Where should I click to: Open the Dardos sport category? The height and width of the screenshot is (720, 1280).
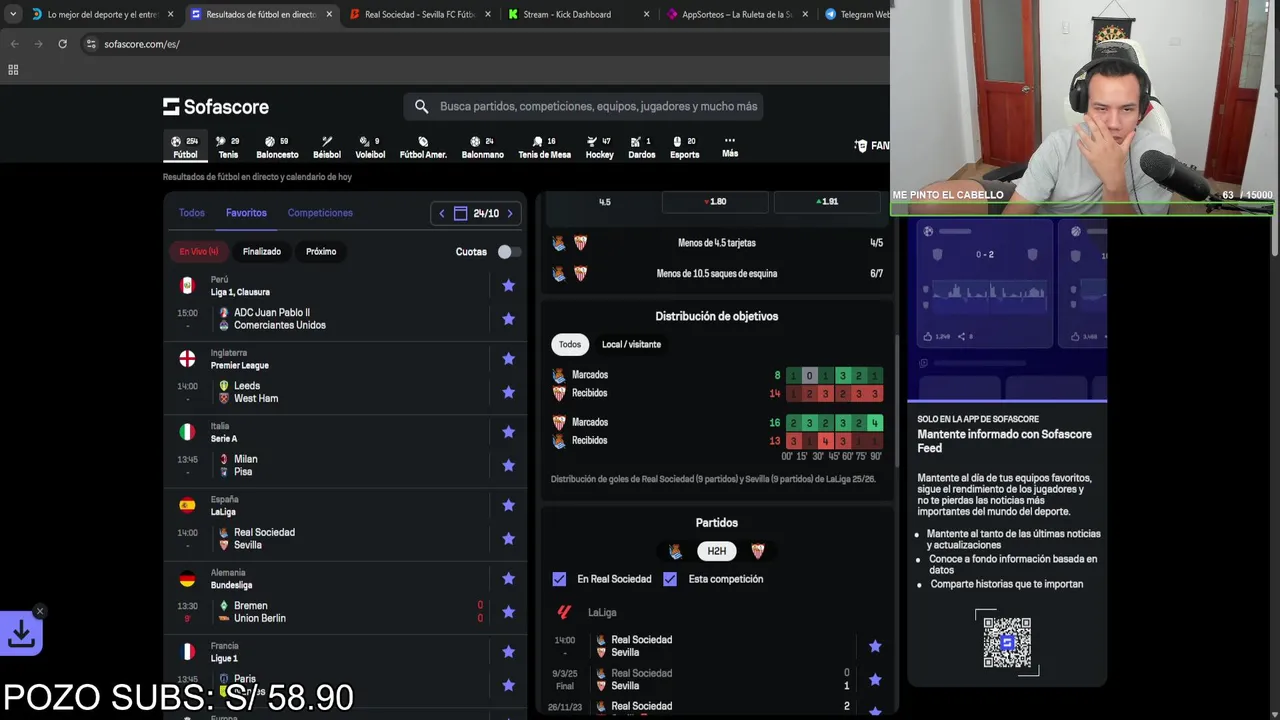[641, 147]
